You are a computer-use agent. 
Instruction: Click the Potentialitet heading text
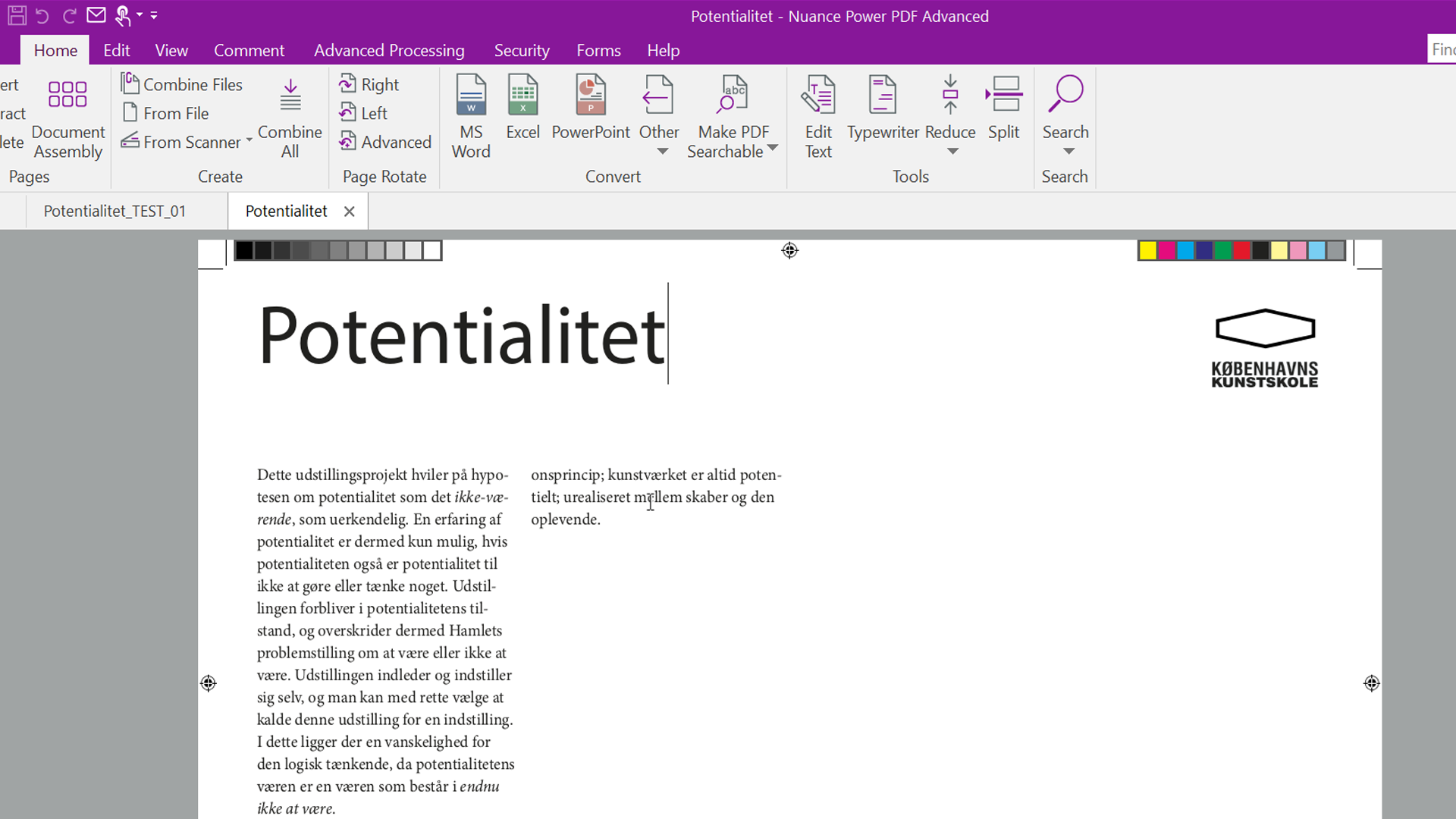[462, 335]
